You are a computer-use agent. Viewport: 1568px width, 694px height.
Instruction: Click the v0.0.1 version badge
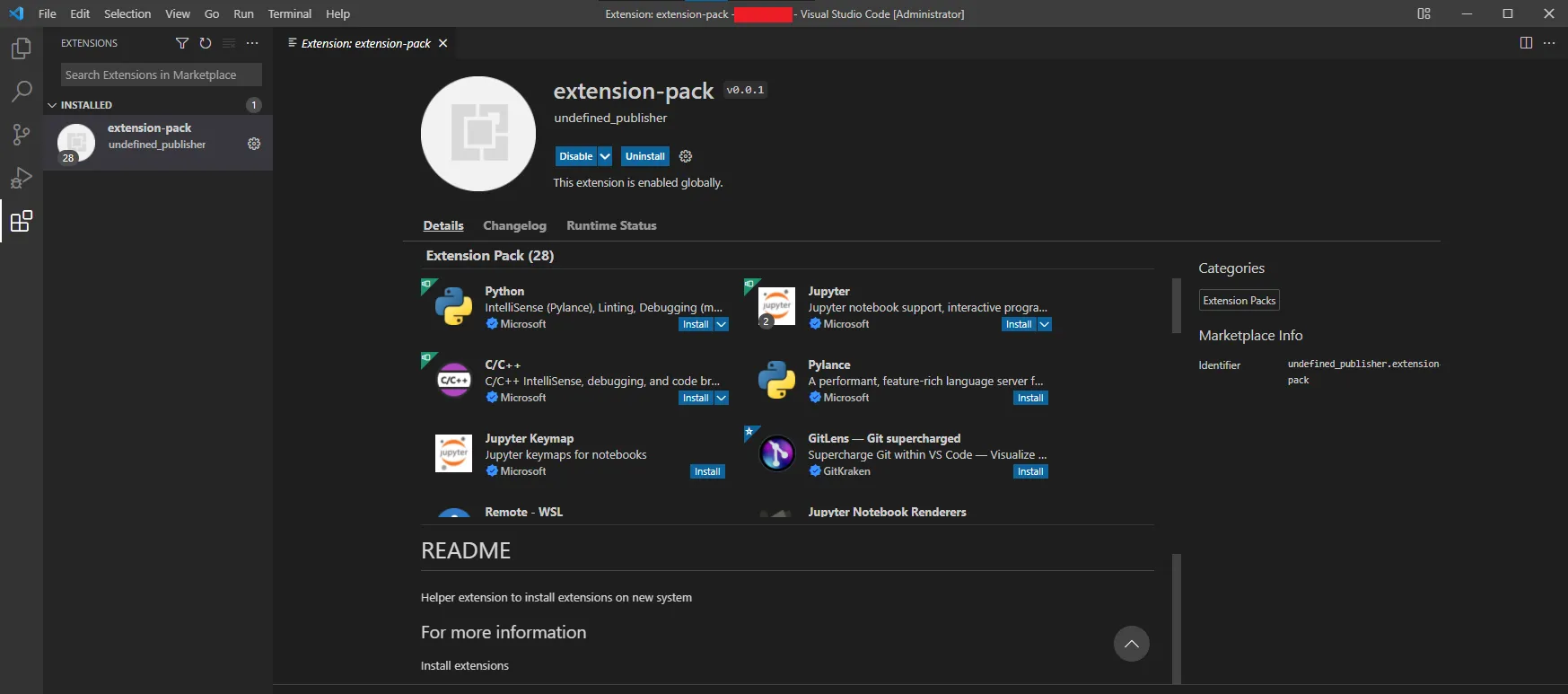click(x=745, y=90)
